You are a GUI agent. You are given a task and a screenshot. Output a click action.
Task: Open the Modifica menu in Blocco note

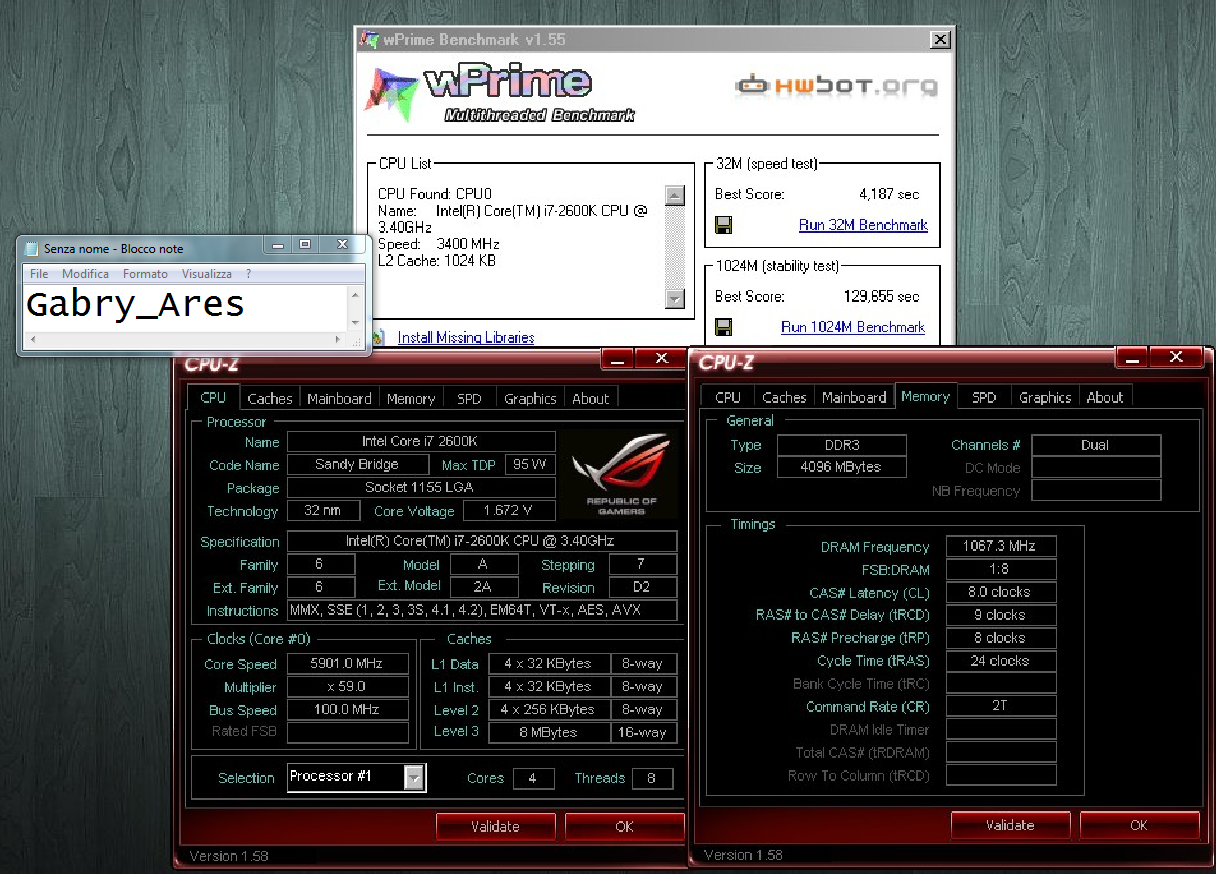85,274
